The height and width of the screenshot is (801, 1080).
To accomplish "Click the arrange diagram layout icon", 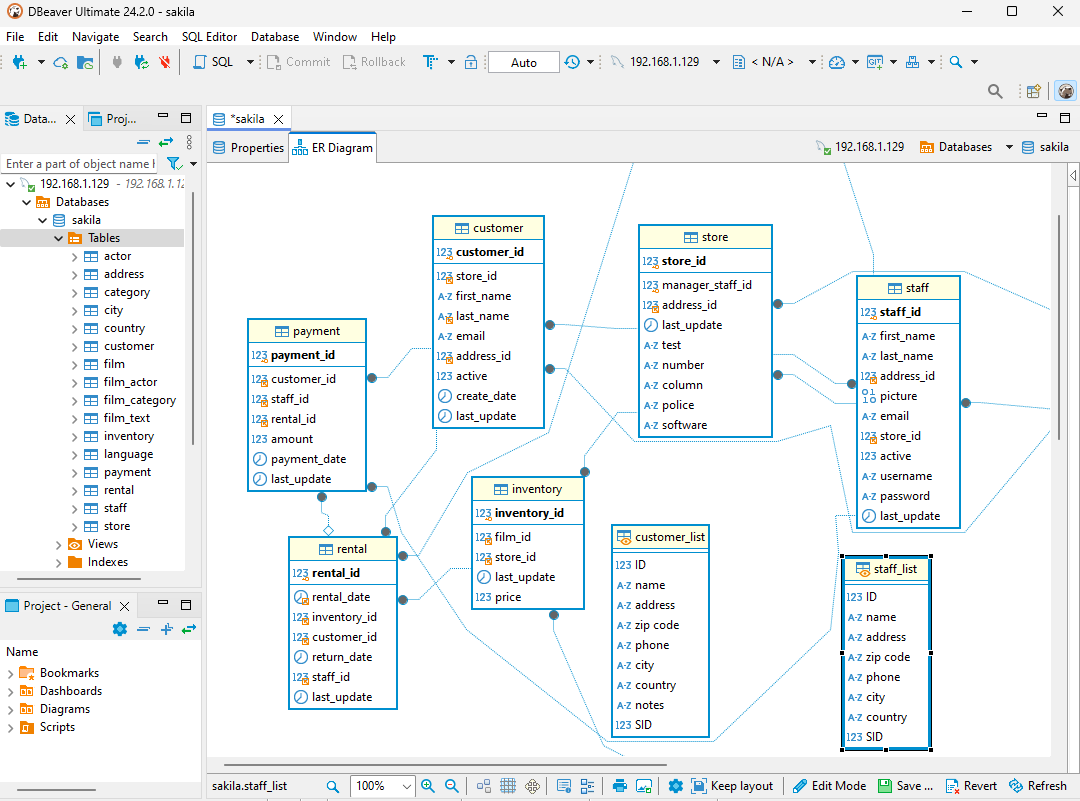I will [x=484, y=786].
